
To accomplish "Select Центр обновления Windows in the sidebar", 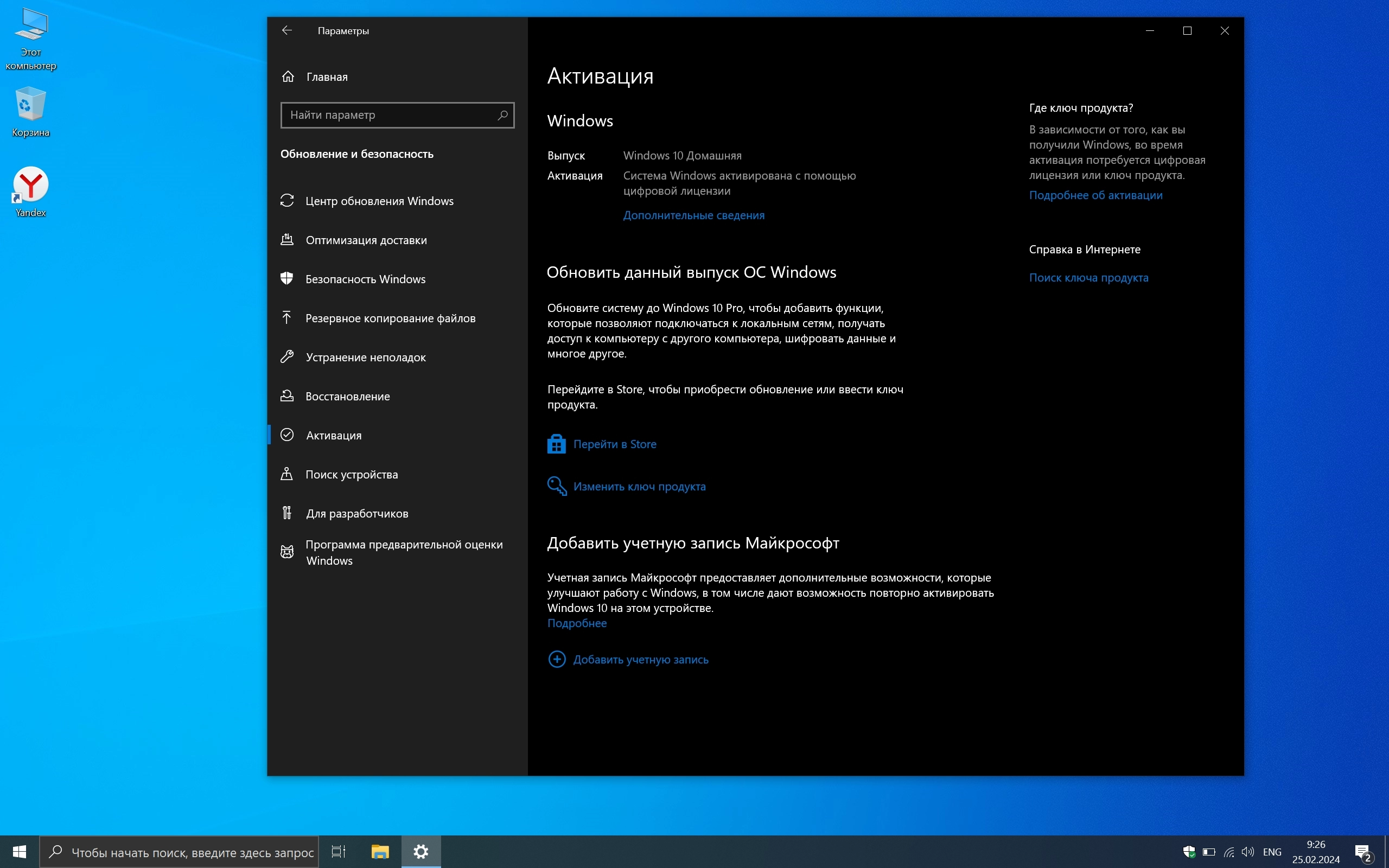I will [379, 201].
